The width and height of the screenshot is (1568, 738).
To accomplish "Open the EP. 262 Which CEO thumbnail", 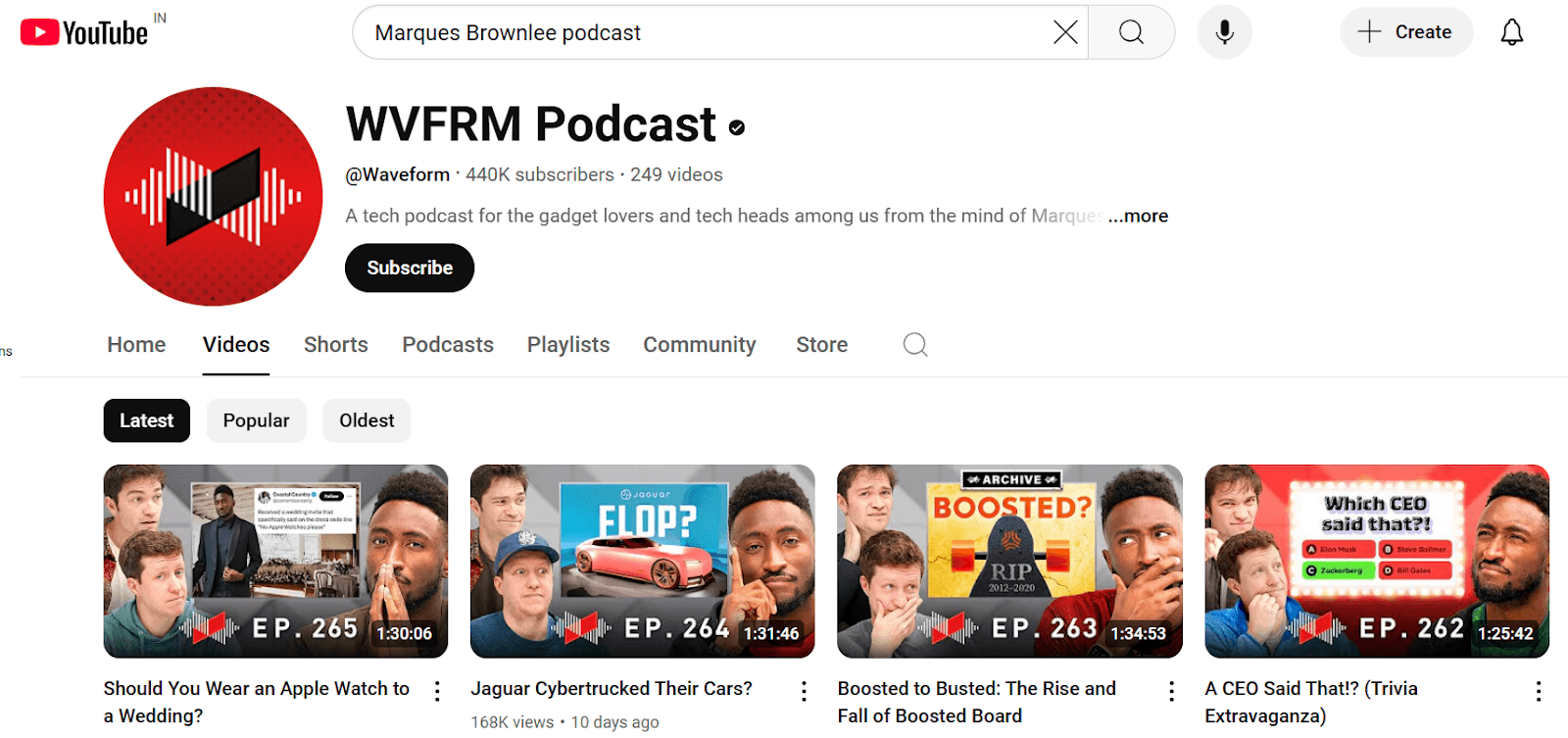I will (1377, 561).
